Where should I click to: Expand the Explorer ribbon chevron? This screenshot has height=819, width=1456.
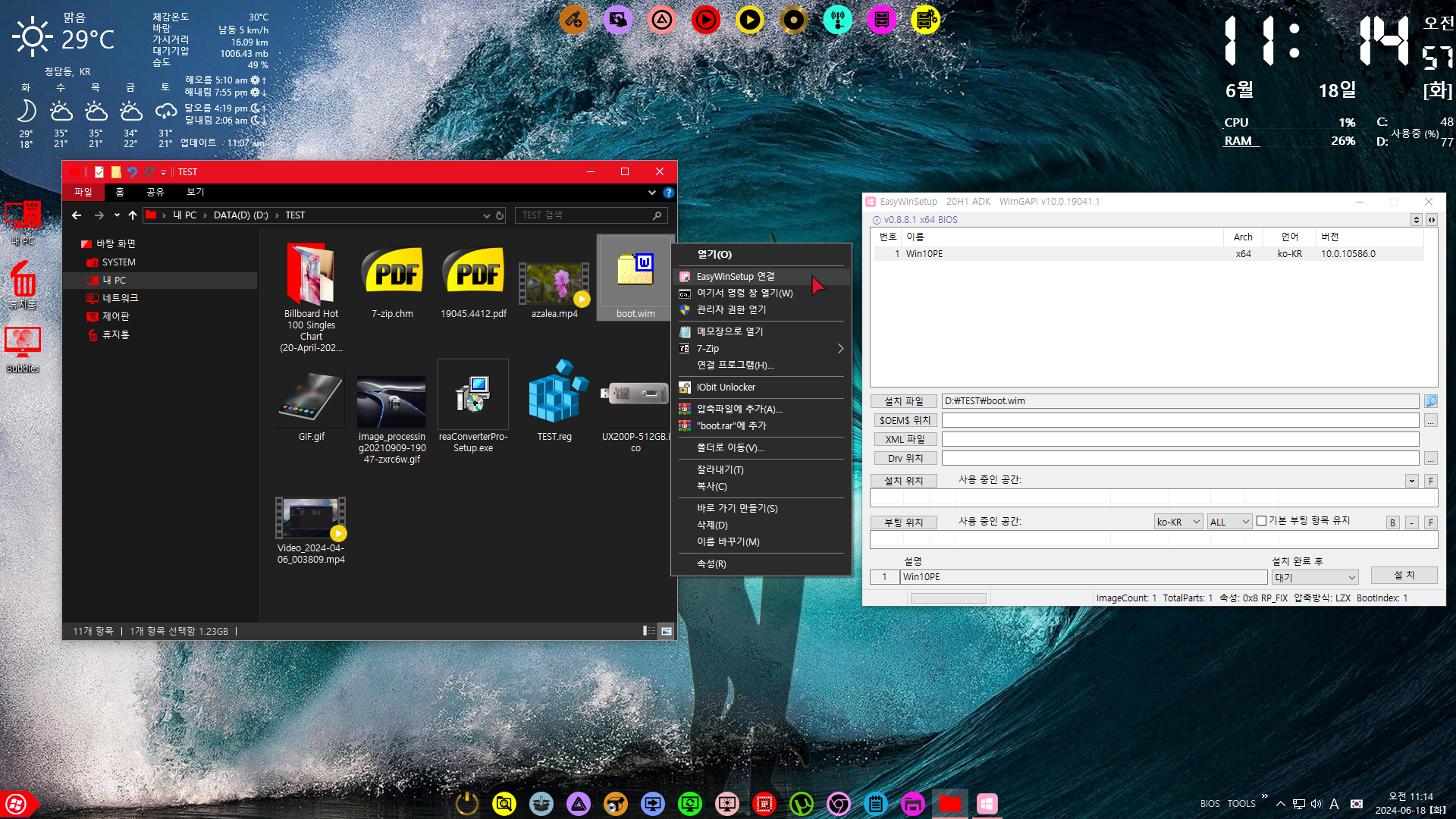(652, 193)
